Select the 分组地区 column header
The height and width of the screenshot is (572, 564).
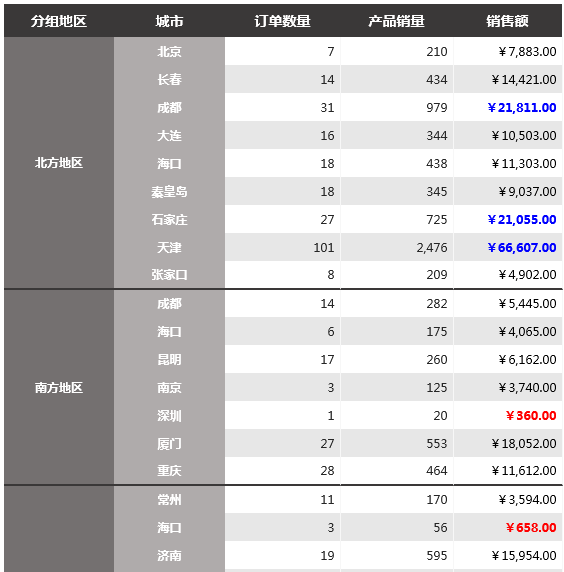pos(59,21)
